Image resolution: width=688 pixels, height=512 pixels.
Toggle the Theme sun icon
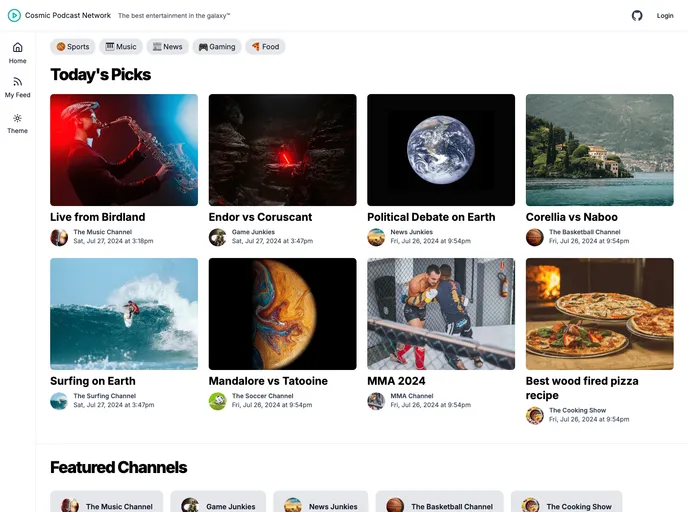point(18,118)
